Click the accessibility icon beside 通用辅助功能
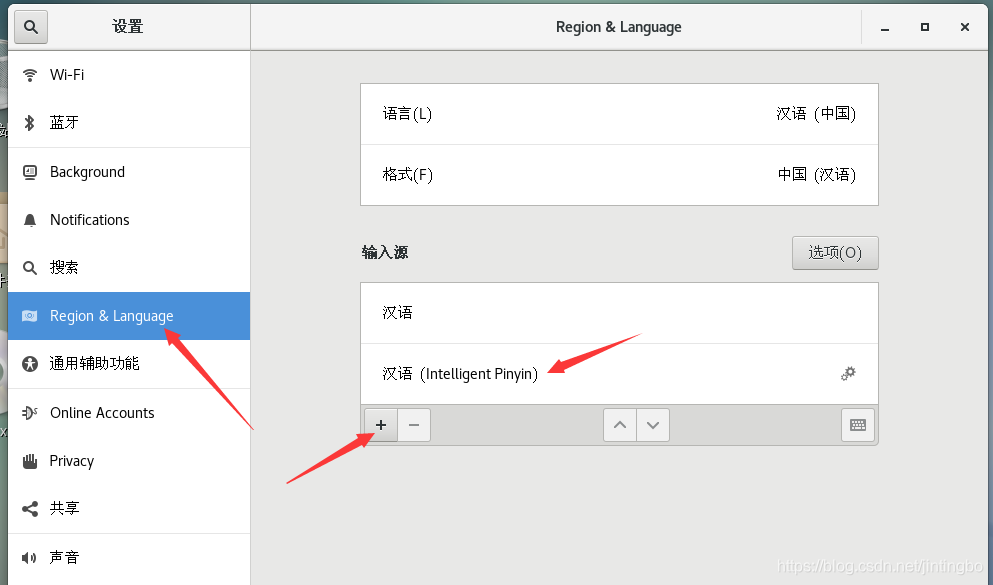This screenshot has width=993, height=585. [30, 364]
